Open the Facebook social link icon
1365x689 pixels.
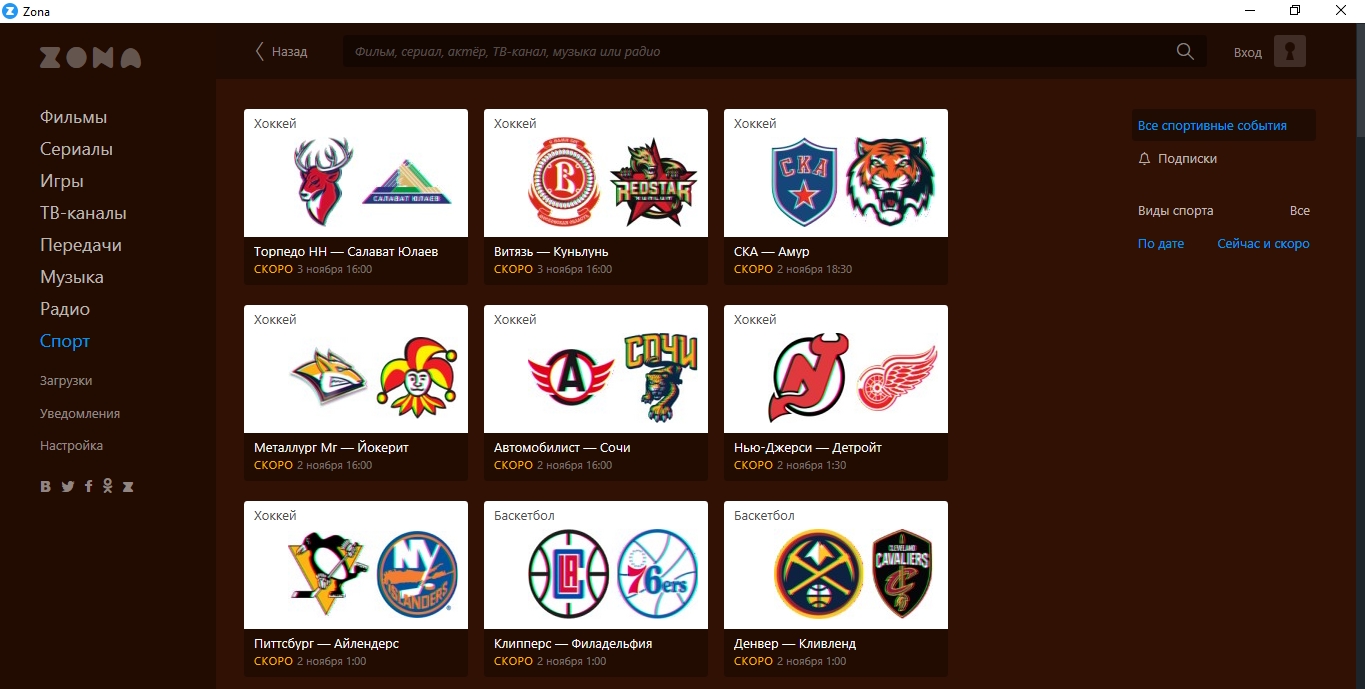88,486
